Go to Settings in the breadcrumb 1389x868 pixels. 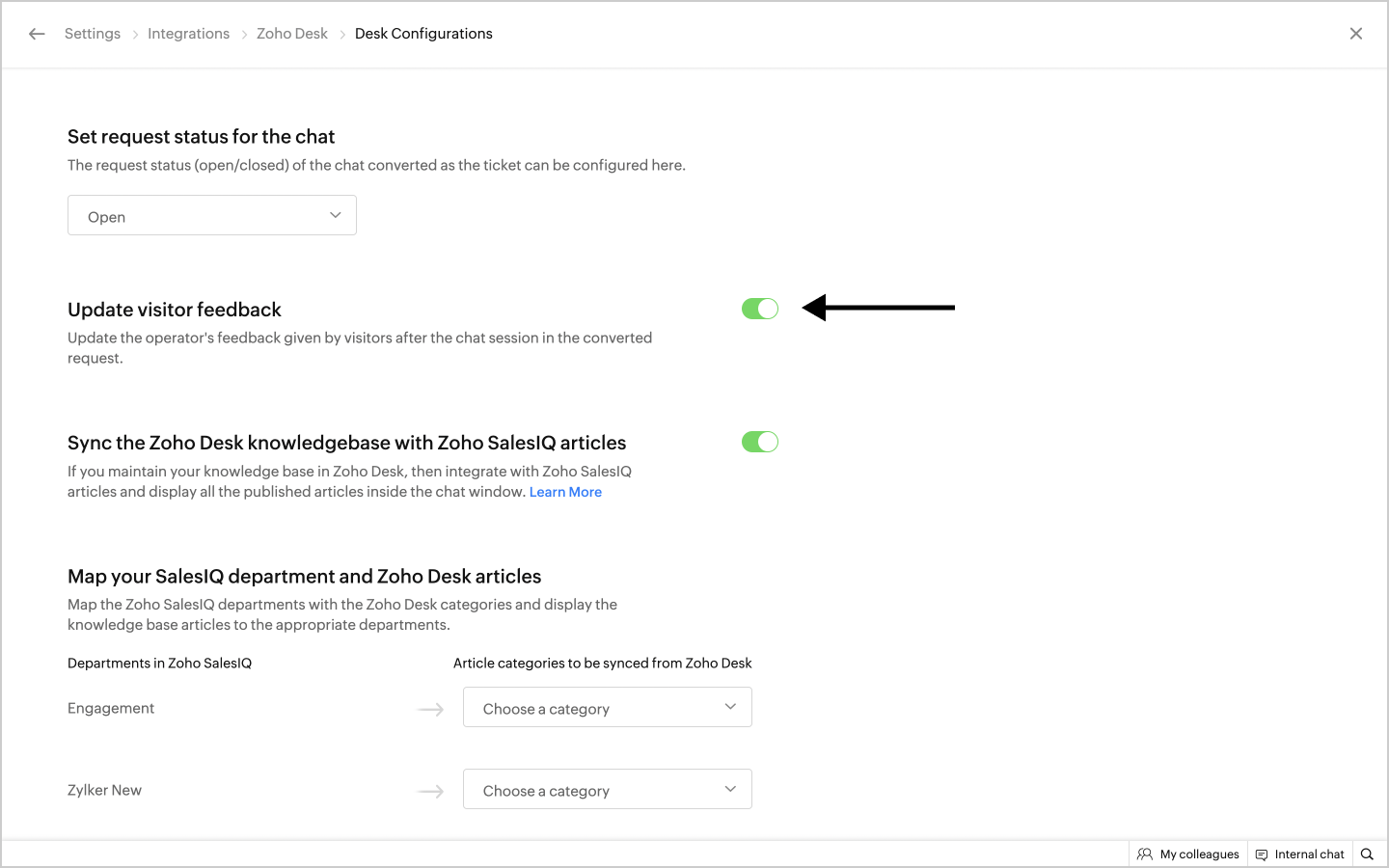(x=93, y=34)
